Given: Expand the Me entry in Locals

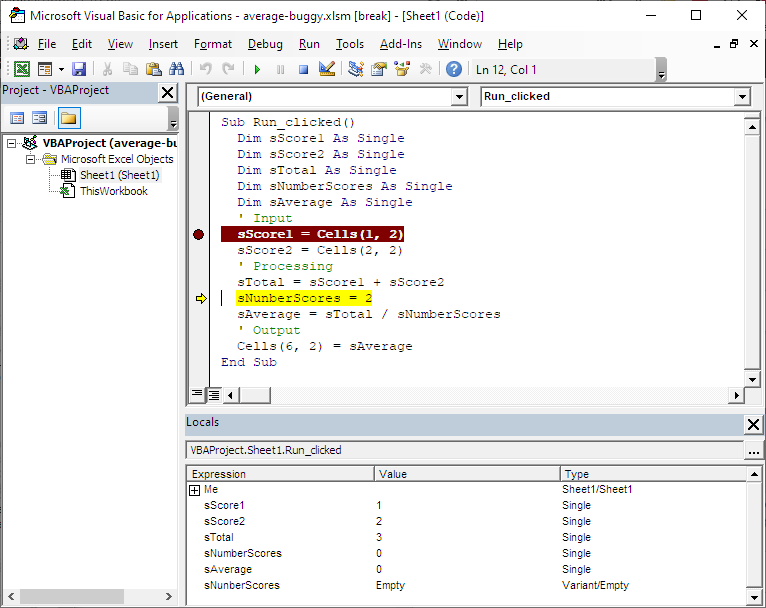Looking at the screenshot, I should 194,490.
